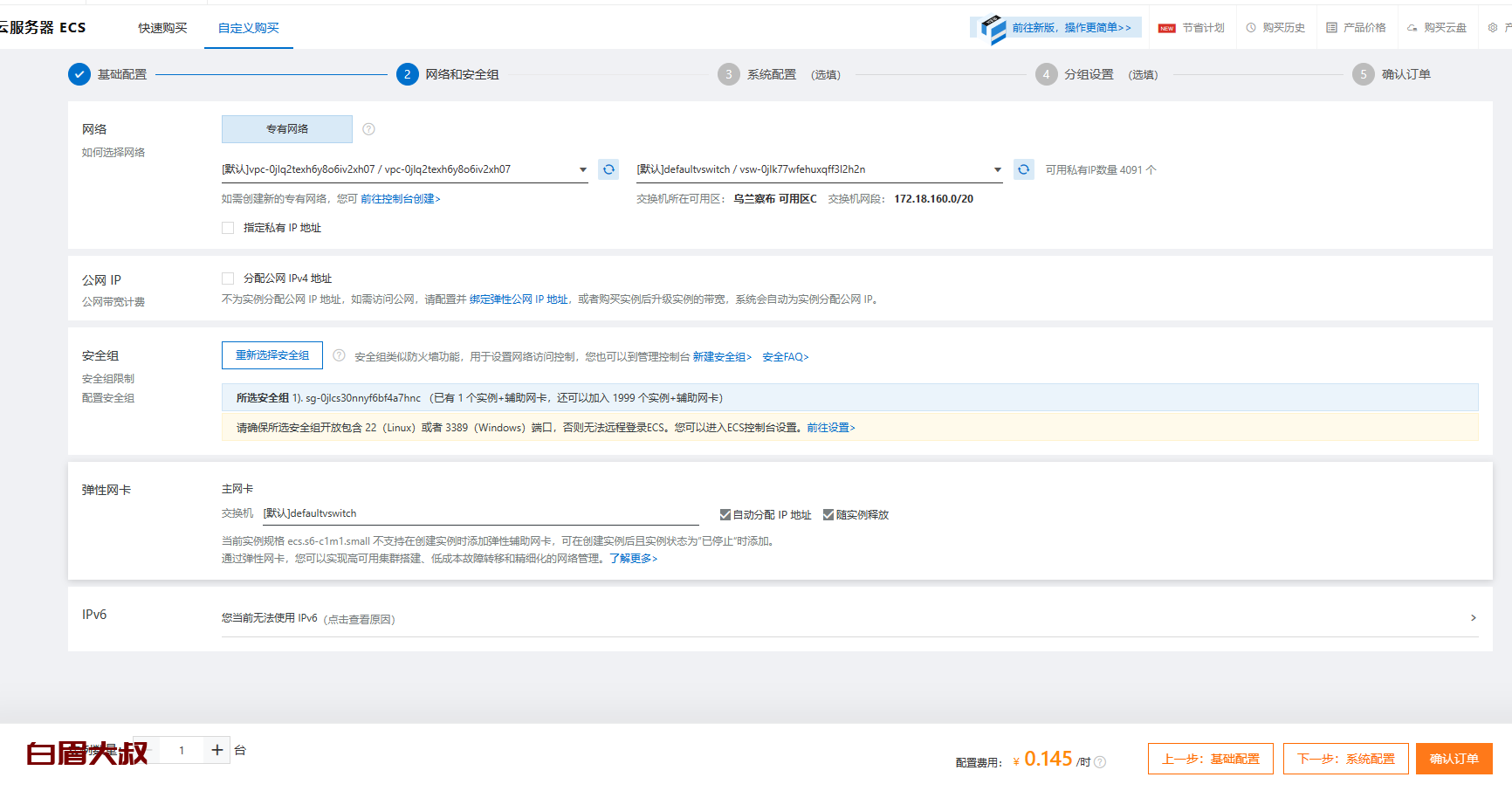Click the 系统配置 step label
The height and width of the screenshot is (791, 1512).
[772, 74]
